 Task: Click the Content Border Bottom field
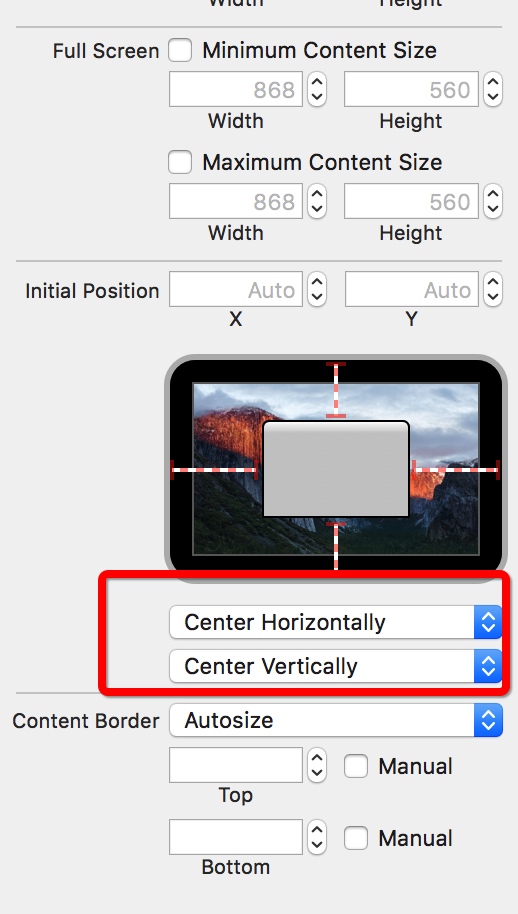236,837
